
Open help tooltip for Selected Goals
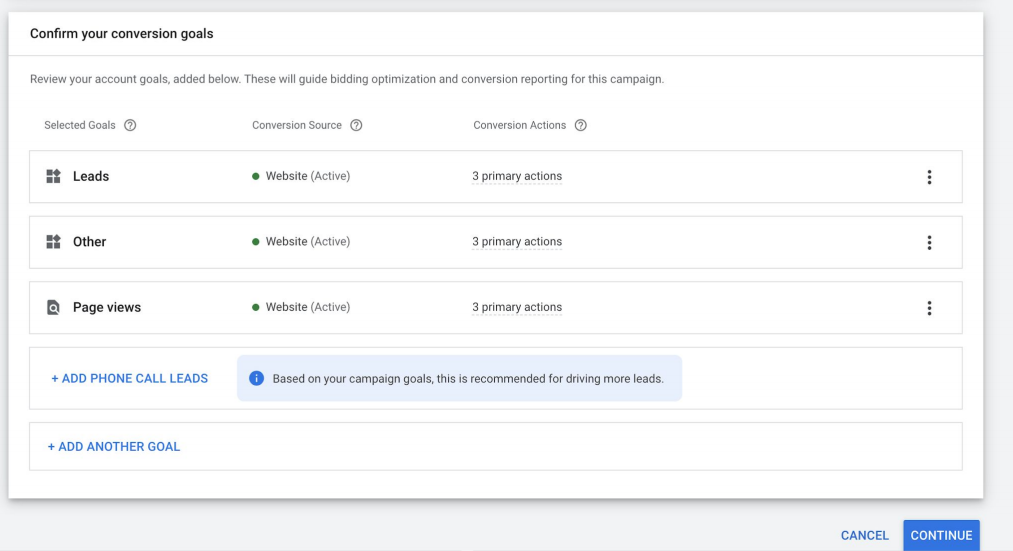coord(130,125)
